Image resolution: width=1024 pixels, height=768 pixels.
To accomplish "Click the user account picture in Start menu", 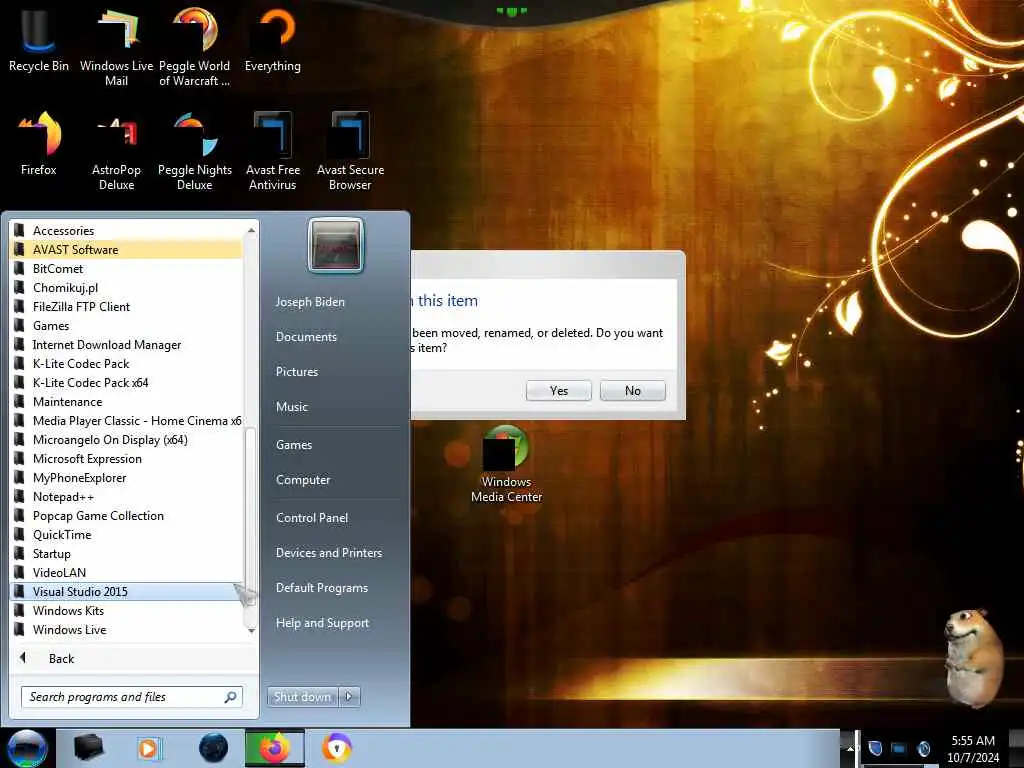I will click(336, 246).
